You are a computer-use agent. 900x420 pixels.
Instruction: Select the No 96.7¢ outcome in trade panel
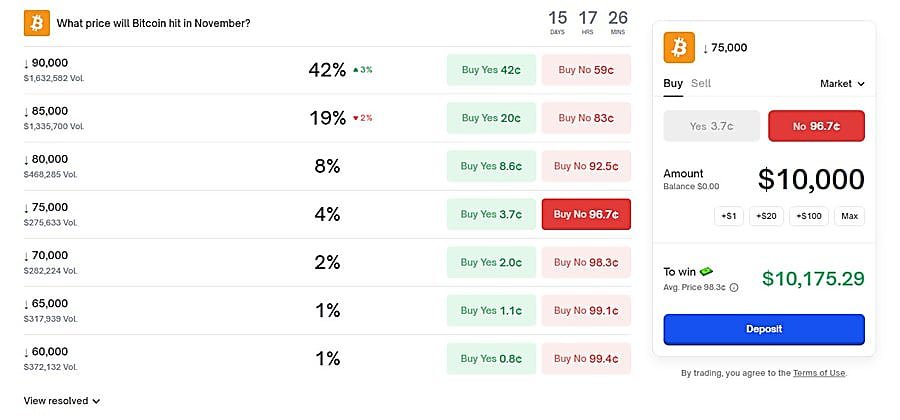click(x=816, y=126)
